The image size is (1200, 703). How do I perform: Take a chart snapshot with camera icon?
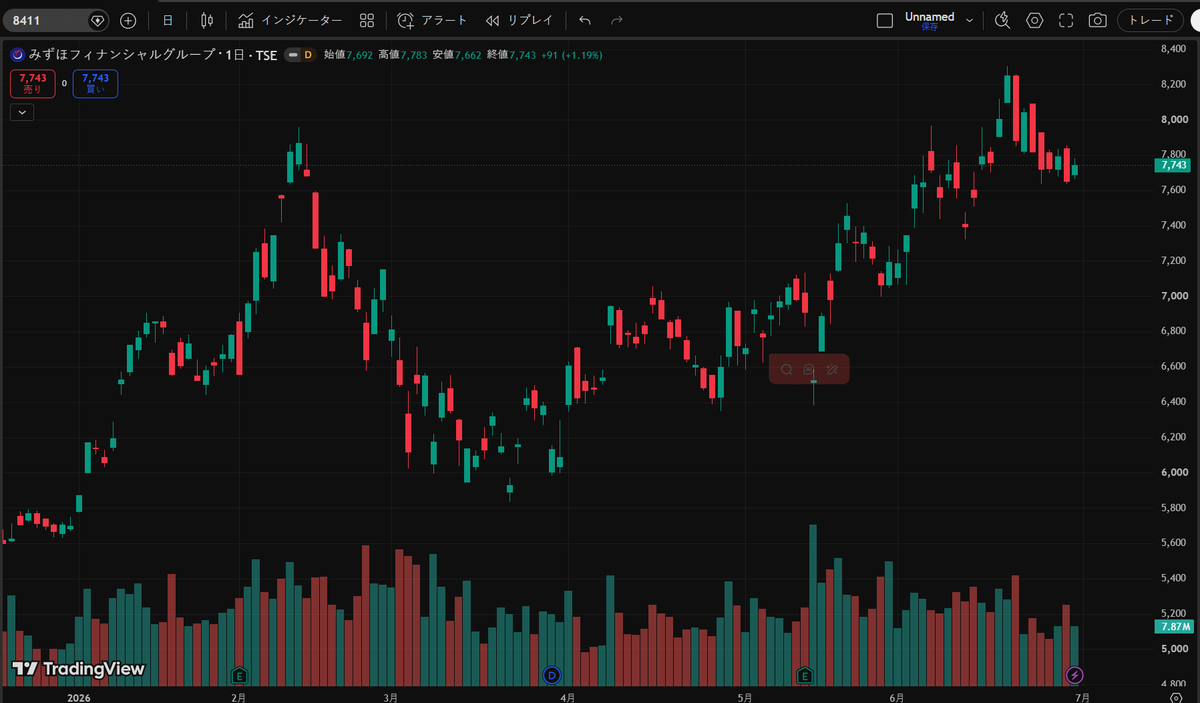coord(1098,20)
